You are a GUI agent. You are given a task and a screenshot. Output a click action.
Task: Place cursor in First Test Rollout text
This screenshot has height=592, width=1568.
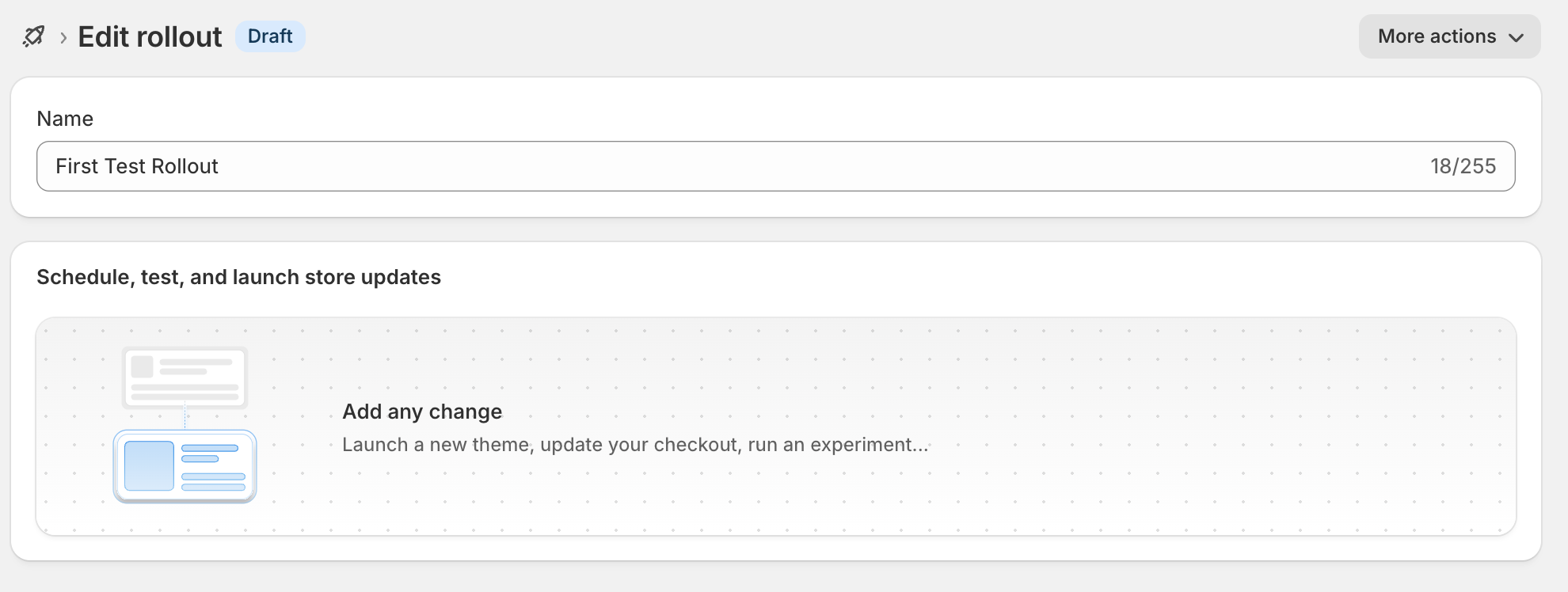[137, 166]
